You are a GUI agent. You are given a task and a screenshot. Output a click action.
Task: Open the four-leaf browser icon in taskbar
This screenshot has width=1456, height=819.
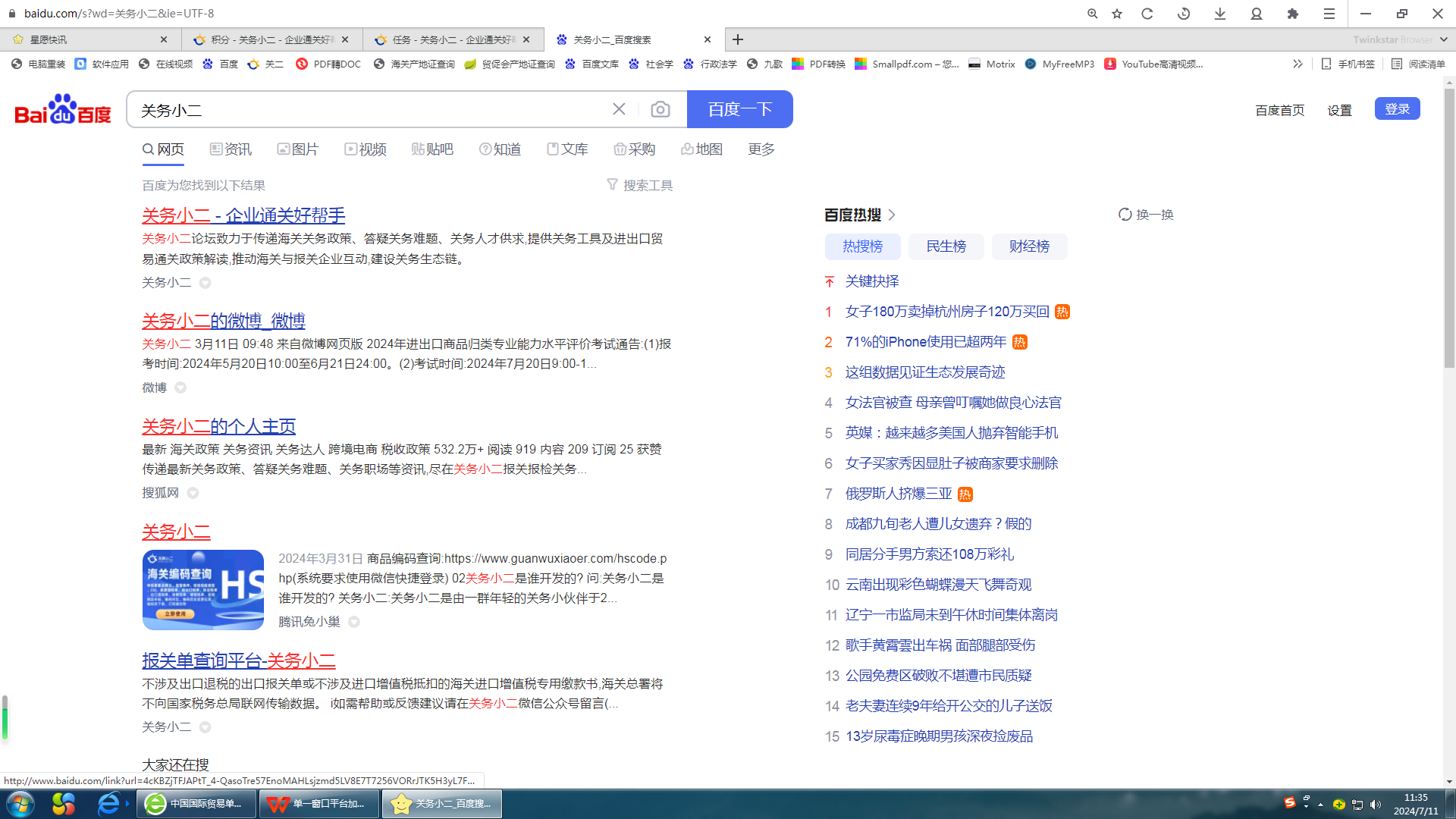point(64,804)
